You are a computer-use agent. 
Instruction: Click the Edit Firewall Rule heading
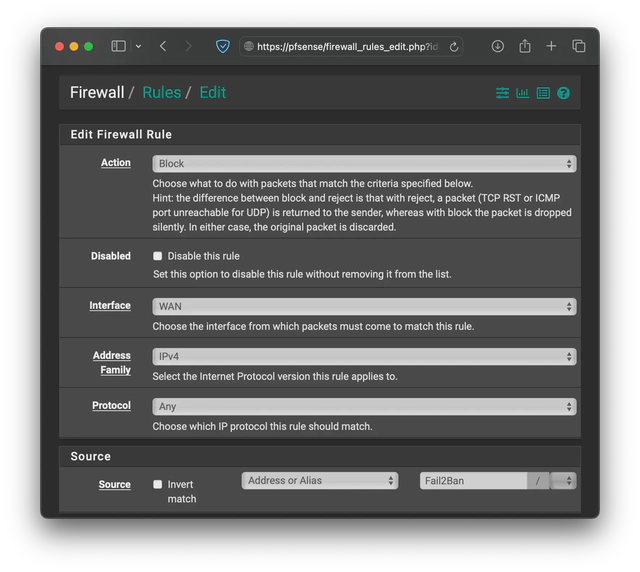tap(121, 134)
